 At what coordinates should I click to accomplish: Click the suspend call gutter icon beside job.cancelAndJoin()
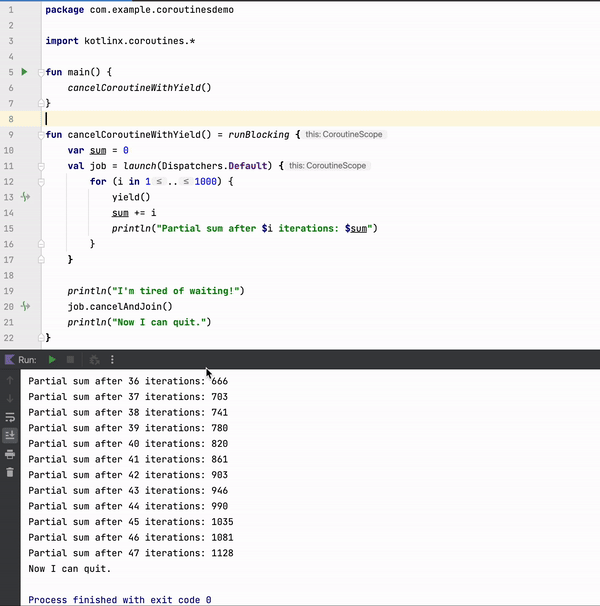[24, 306]
